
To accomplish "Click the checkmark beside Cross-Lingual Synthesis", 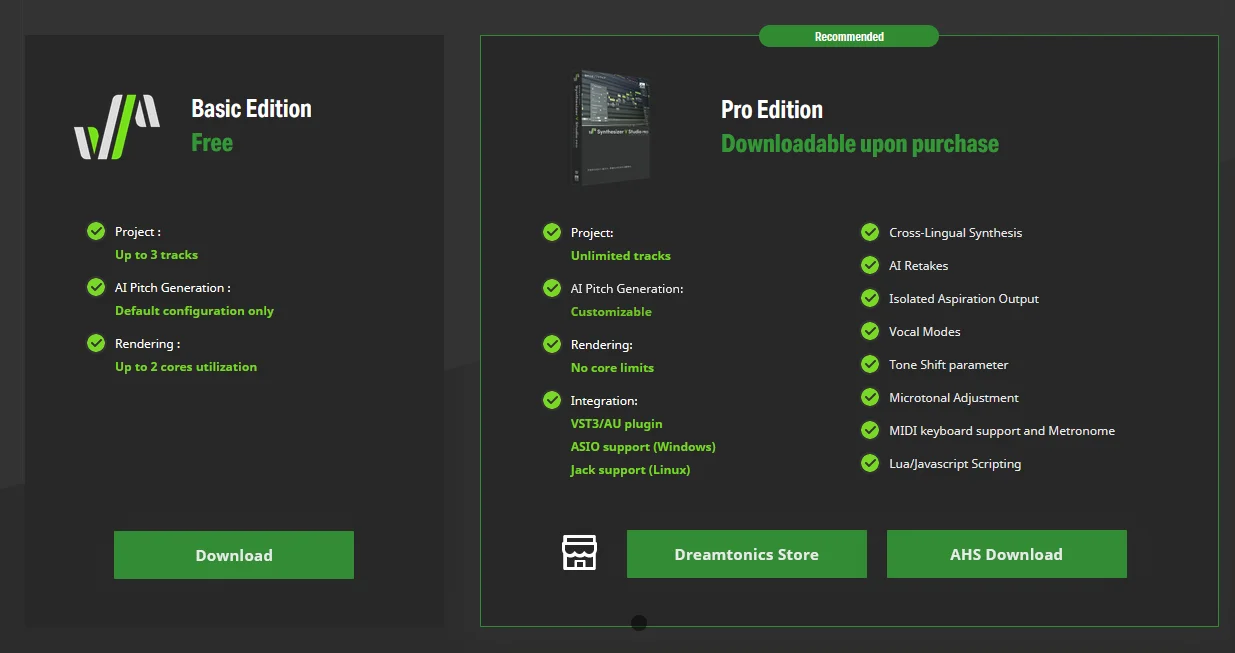I will point(870,233).
